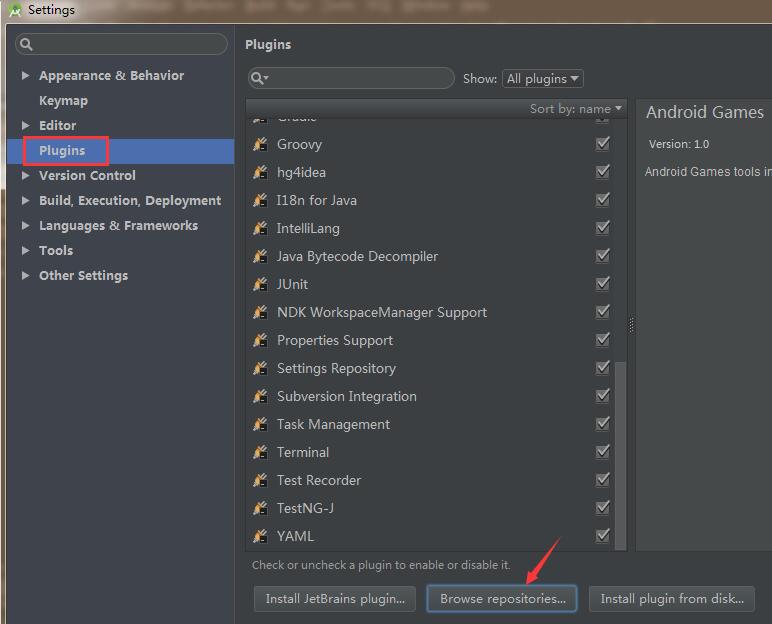Click the IntelliLang plugin icon
The width and height of the screenshot is (772, 624).
(260, 228)
